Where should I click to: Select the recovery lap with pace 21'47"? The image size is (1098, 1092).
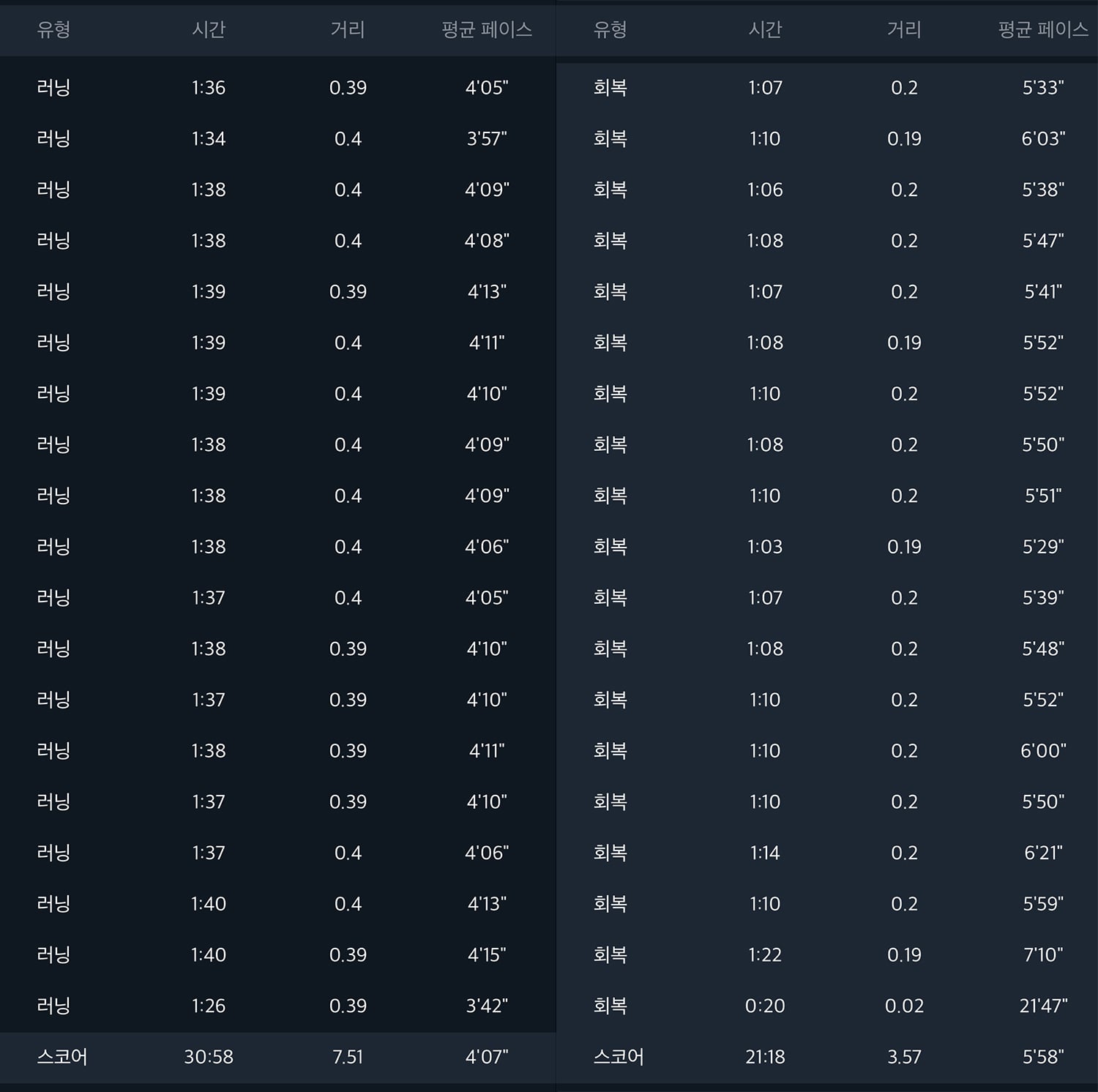click(x=827, y=1006)
